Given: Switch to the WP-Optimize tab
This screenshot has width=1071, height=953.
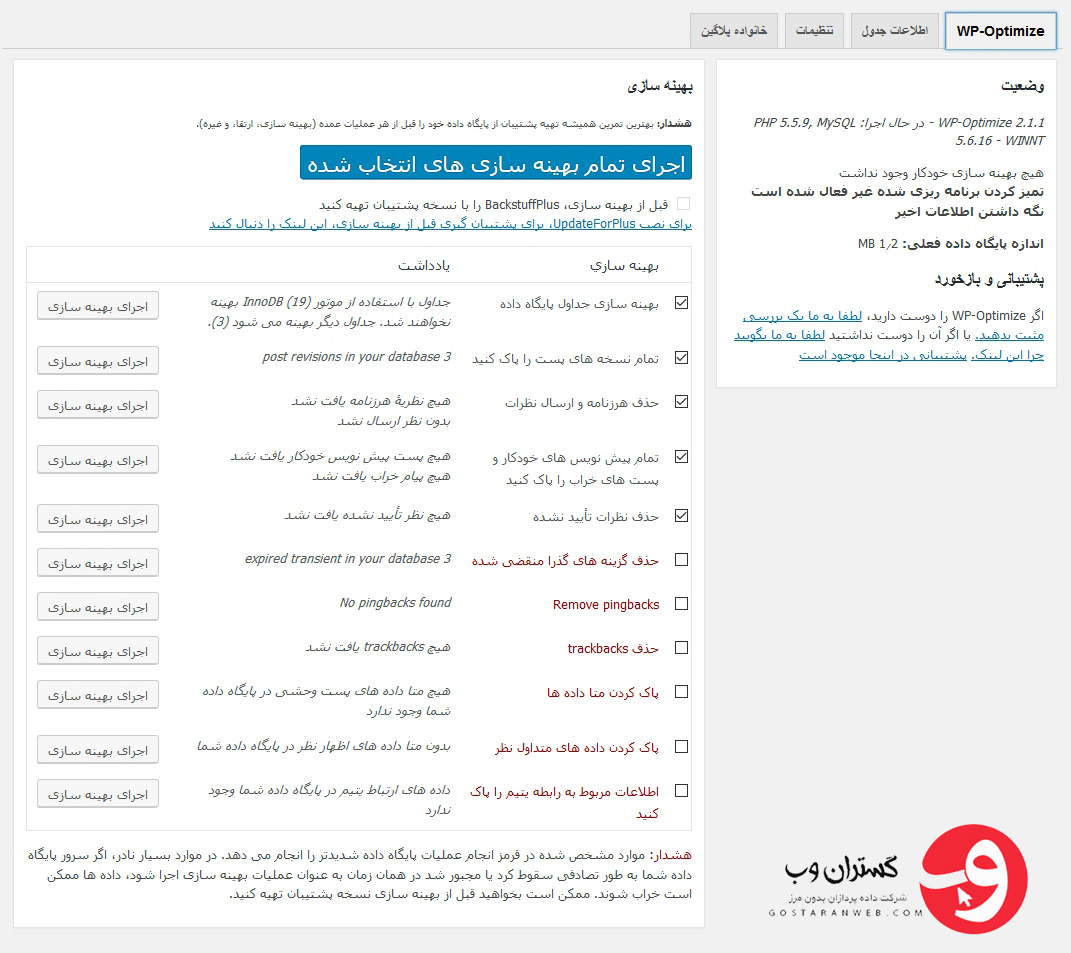Looking at the screenshot, I should click(x=1000, y=31).
